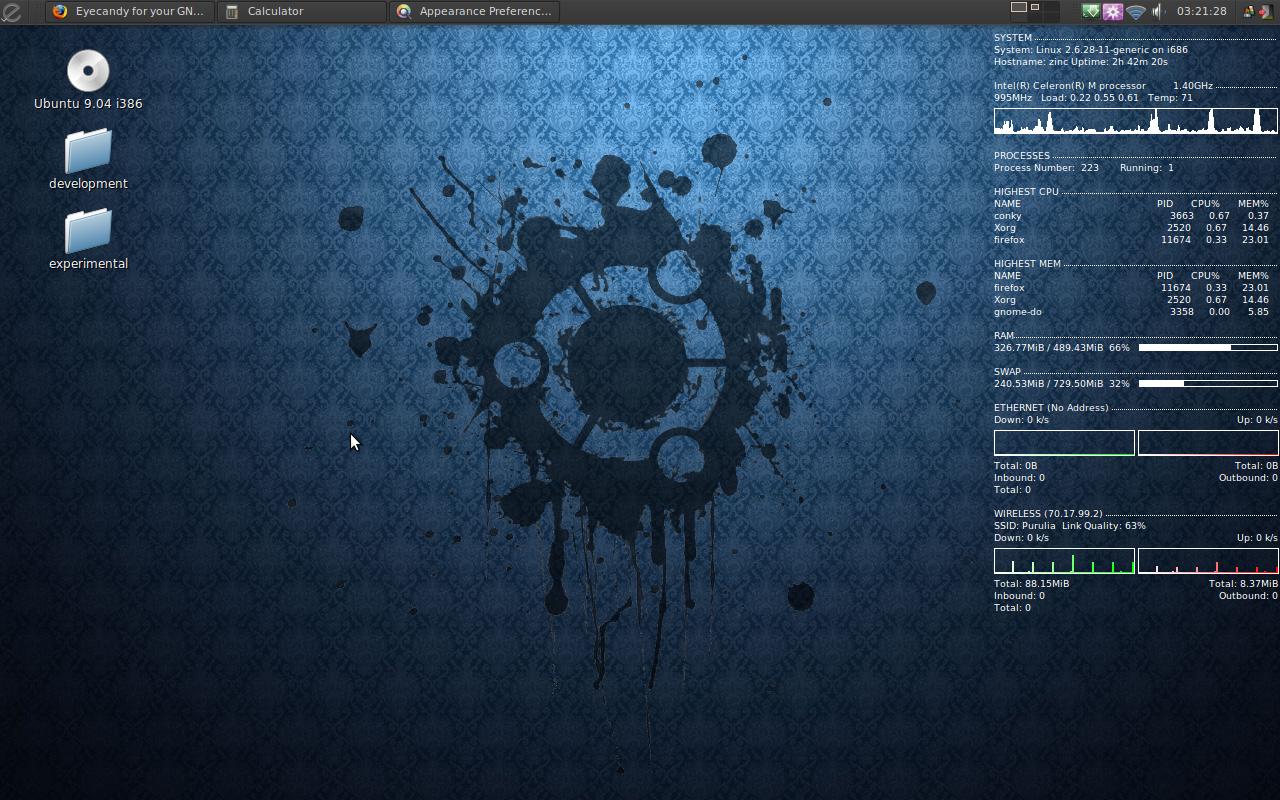The height and width of the screenshot is (800, 1280).
Task: Click the ethernet upload graph
Action: 1208,443
